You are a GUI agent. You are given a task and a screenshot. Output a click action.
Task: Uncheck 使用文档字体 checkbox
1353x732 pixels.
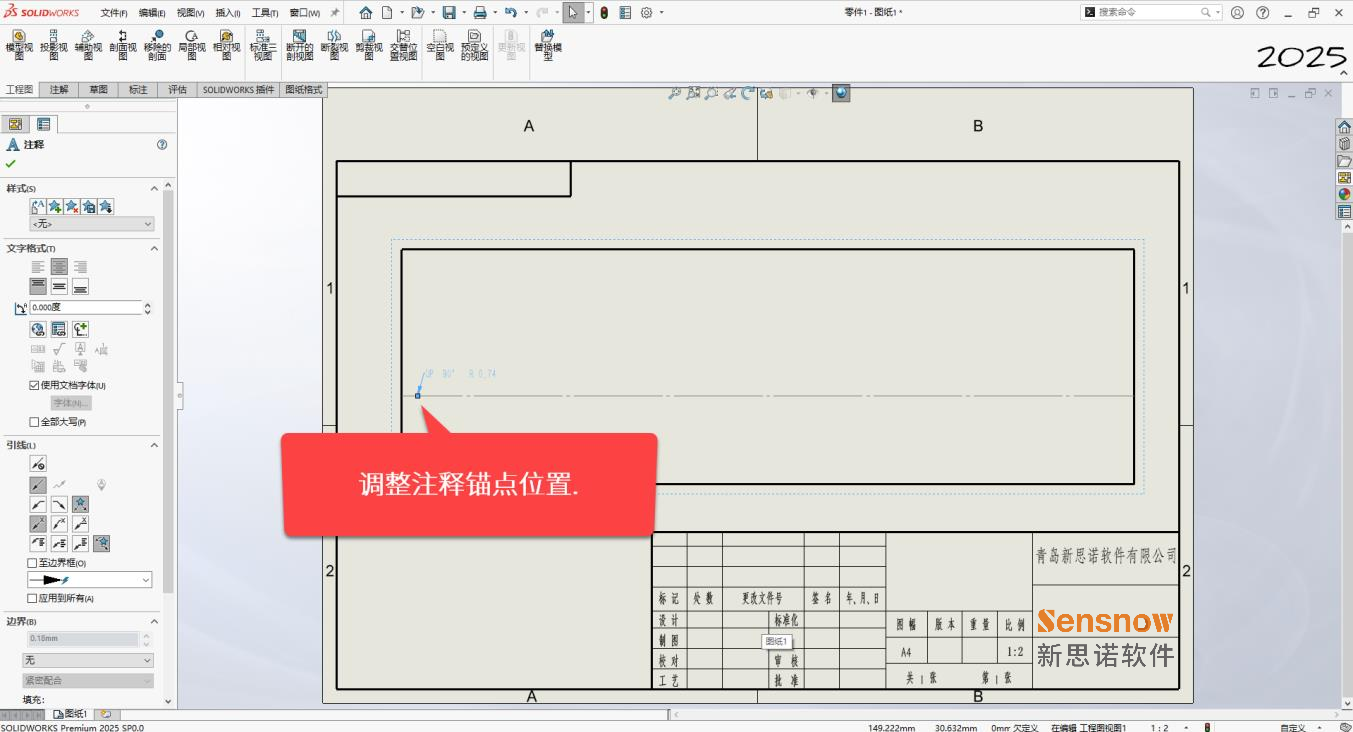pos(34,385)
